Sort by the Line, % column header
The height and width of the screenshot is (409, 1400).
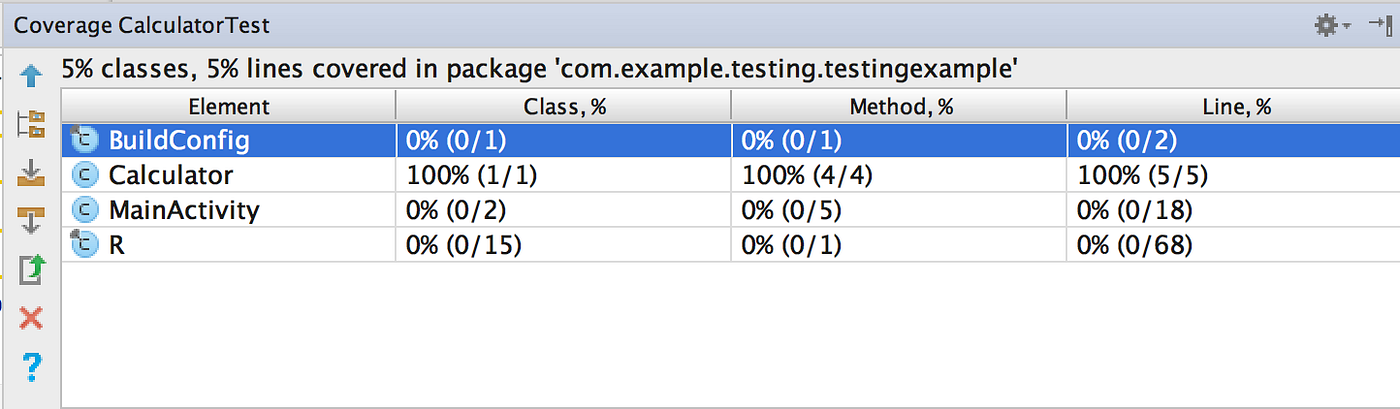pyautogui.click(x=1233, y=107)
